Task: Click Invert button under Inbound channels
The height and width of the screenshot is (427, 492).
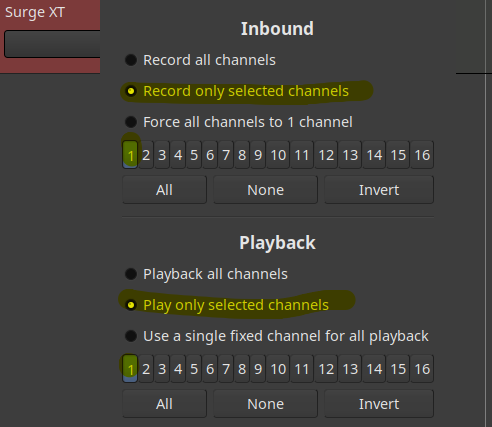Action: point(379,190)
